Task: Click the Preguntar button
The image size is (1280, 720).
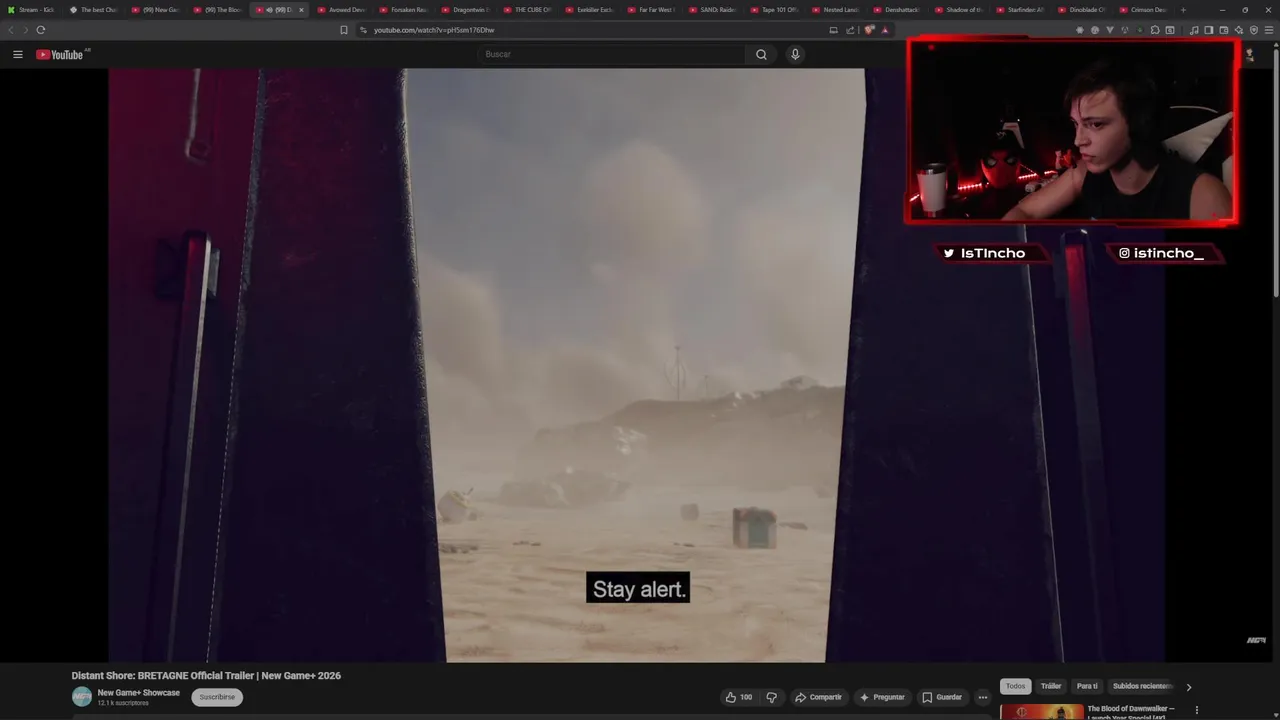Action: [x=881, y=697]
